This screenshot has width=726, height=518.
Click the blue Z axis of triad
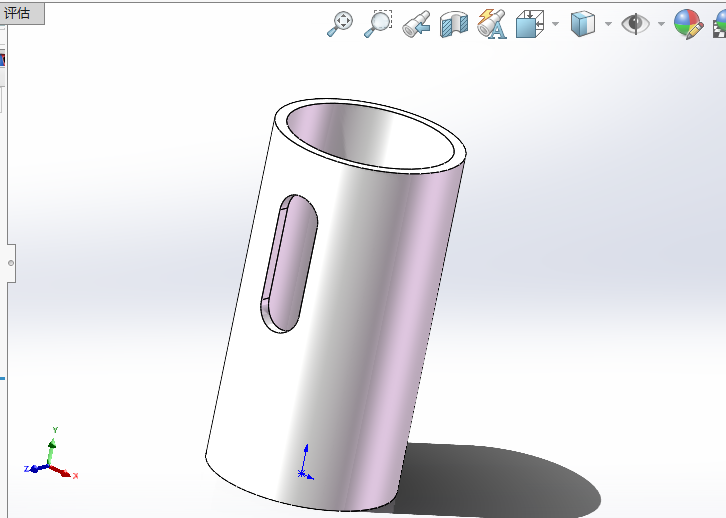35,468
